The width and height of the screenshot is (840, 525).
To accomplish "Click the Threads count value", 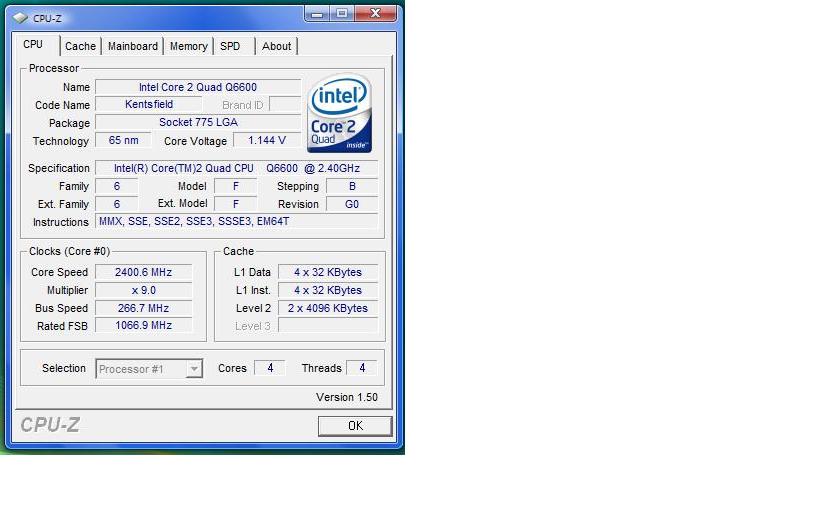I will [362, 368].
